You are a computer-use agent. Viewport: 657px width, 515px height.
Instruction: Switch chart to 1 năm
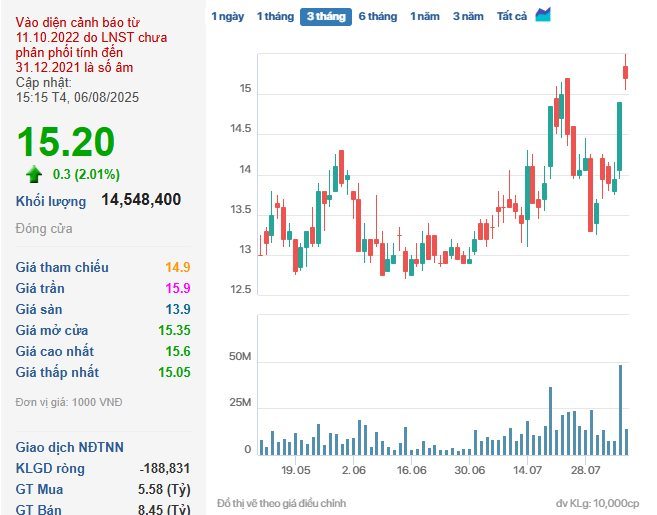coord(424,17)
